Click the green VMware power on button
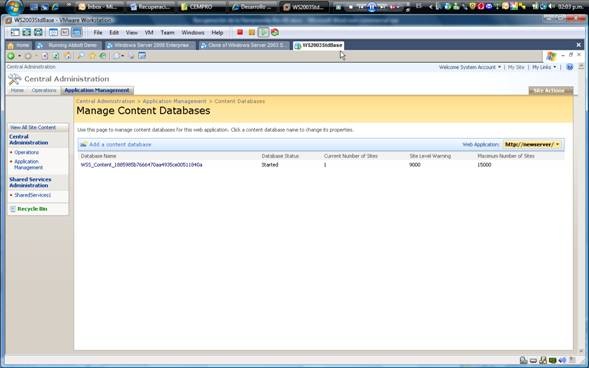The height and width of the screenshot is (368, 589). coord(263,32)
